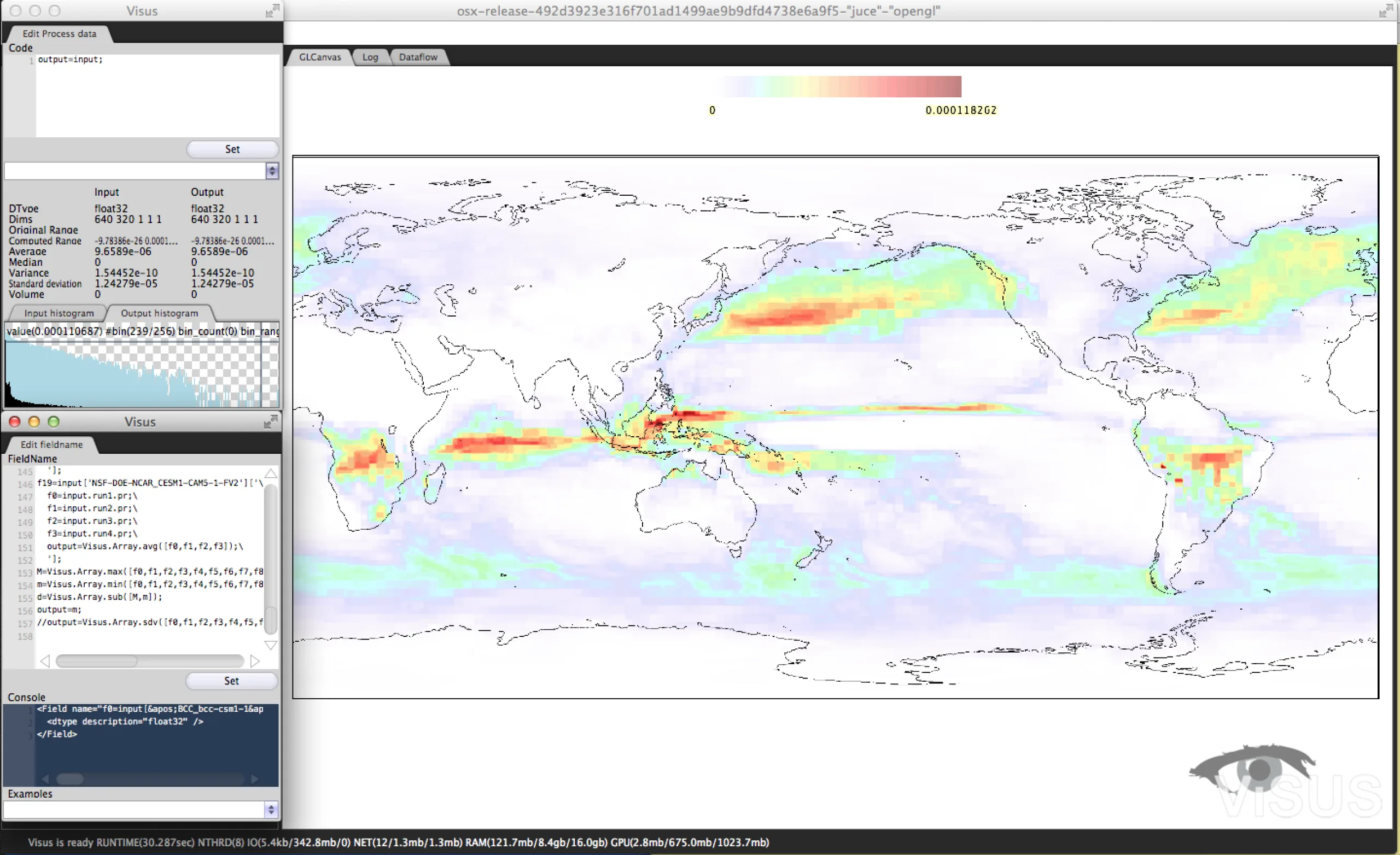Open the Dataflow tab
The height and width of the screenshot is (855, 1400).
(418, 57)
